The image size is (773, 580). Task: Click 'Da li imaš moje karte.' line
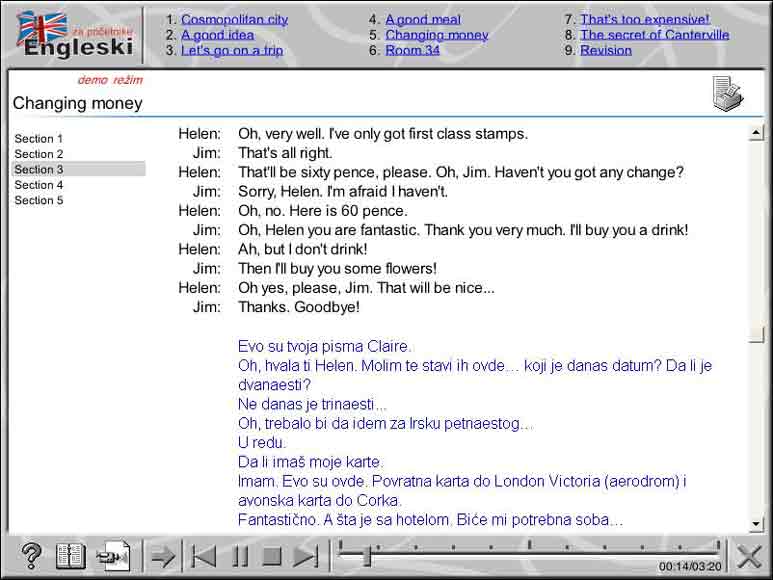click(310, 462)
